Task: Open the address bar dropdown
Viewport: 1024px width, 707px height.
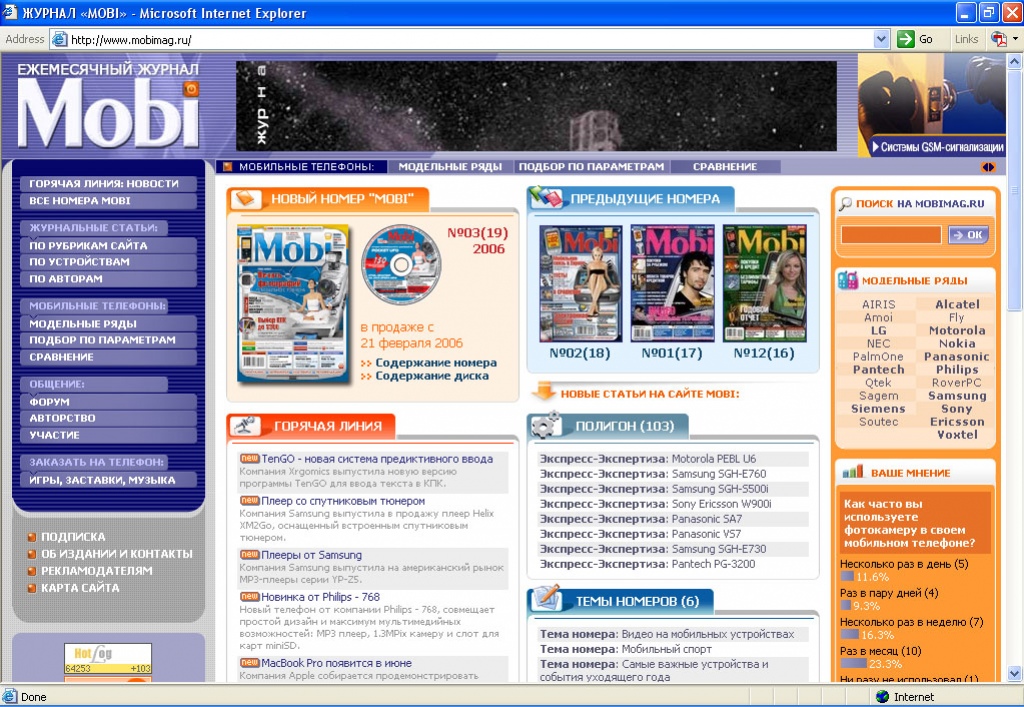Action: (x=881, y=39)
